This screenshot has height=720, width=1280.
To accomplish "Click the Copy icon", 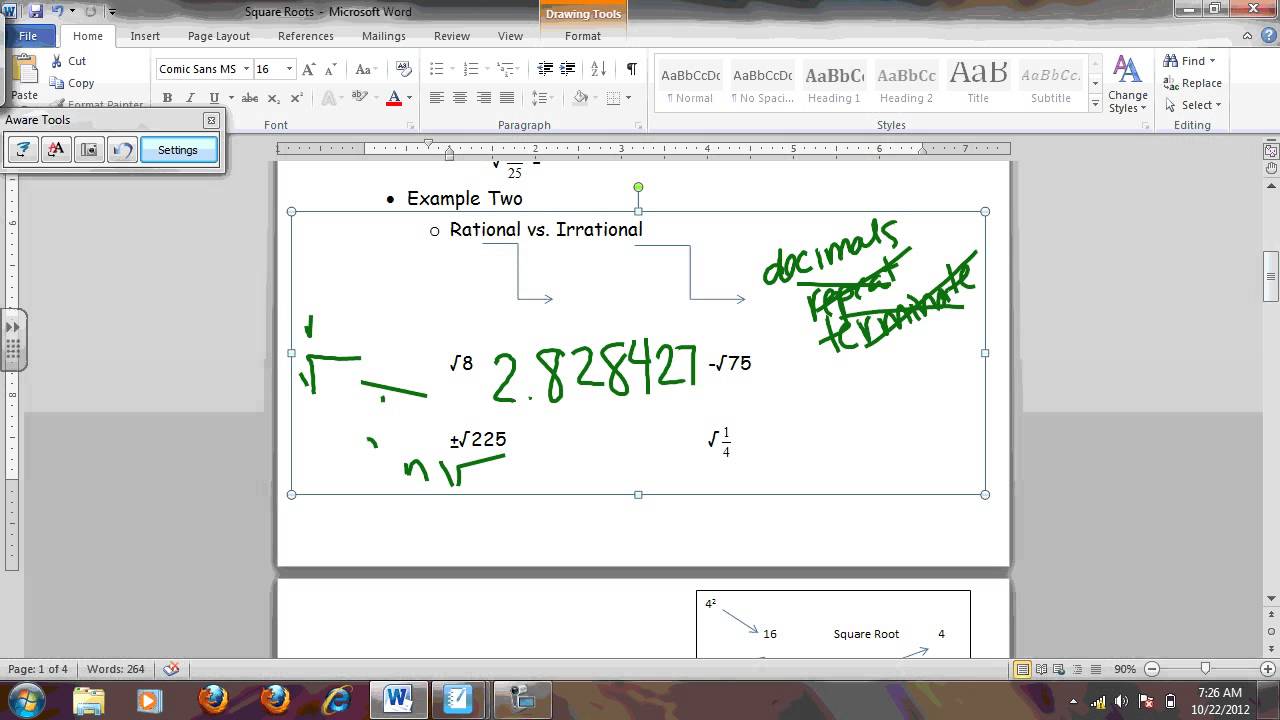I will tap(57, 83).
